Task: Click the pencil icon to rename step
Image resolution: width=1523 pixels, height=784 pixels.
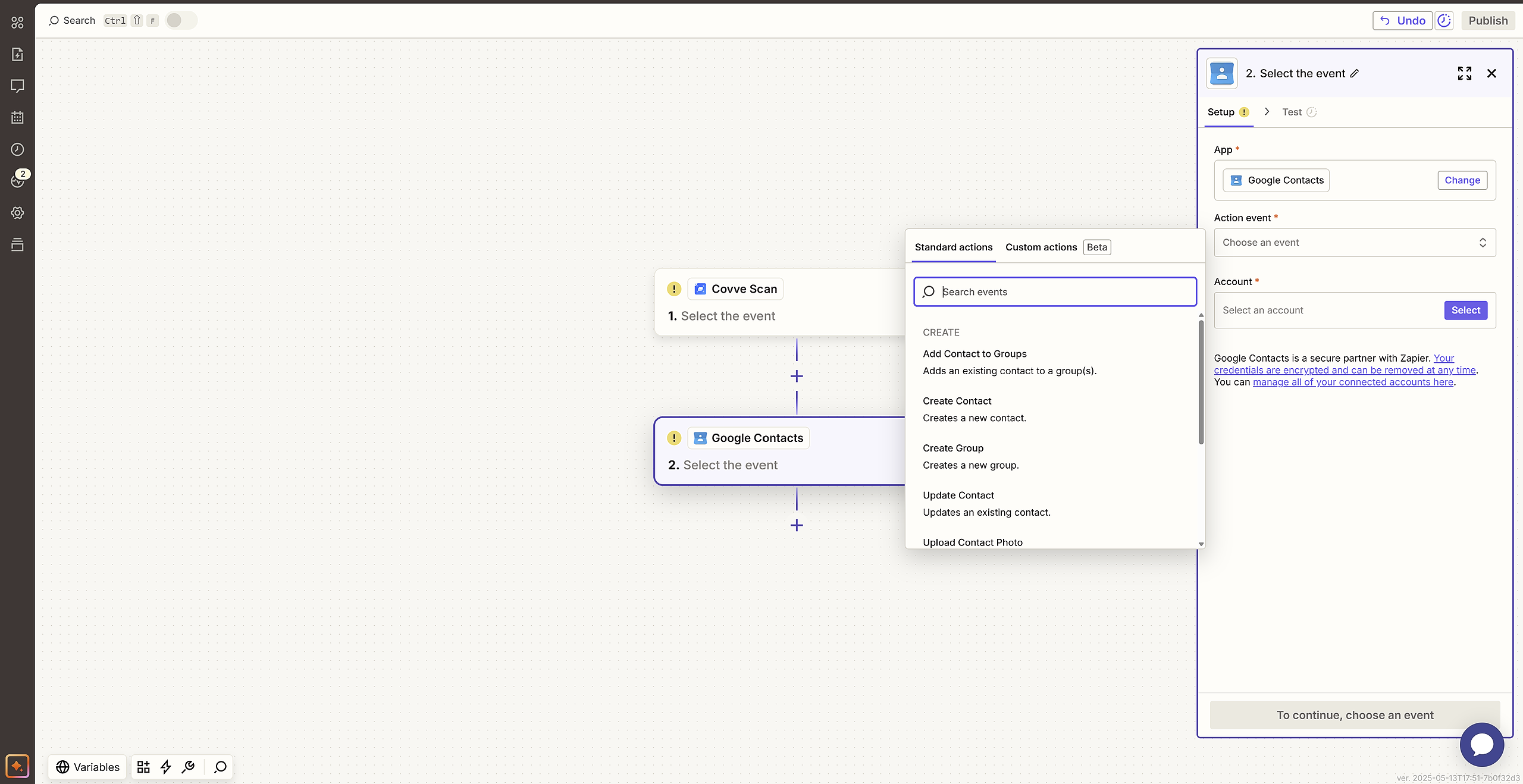Action: click(x=1355, y=74)
